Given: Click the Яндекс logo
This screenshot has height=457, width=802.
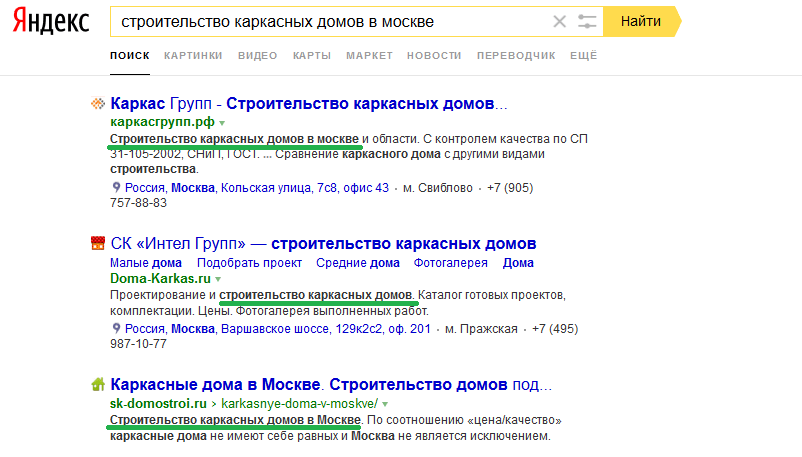Looking at the screenshot, I should click(48, 21).
